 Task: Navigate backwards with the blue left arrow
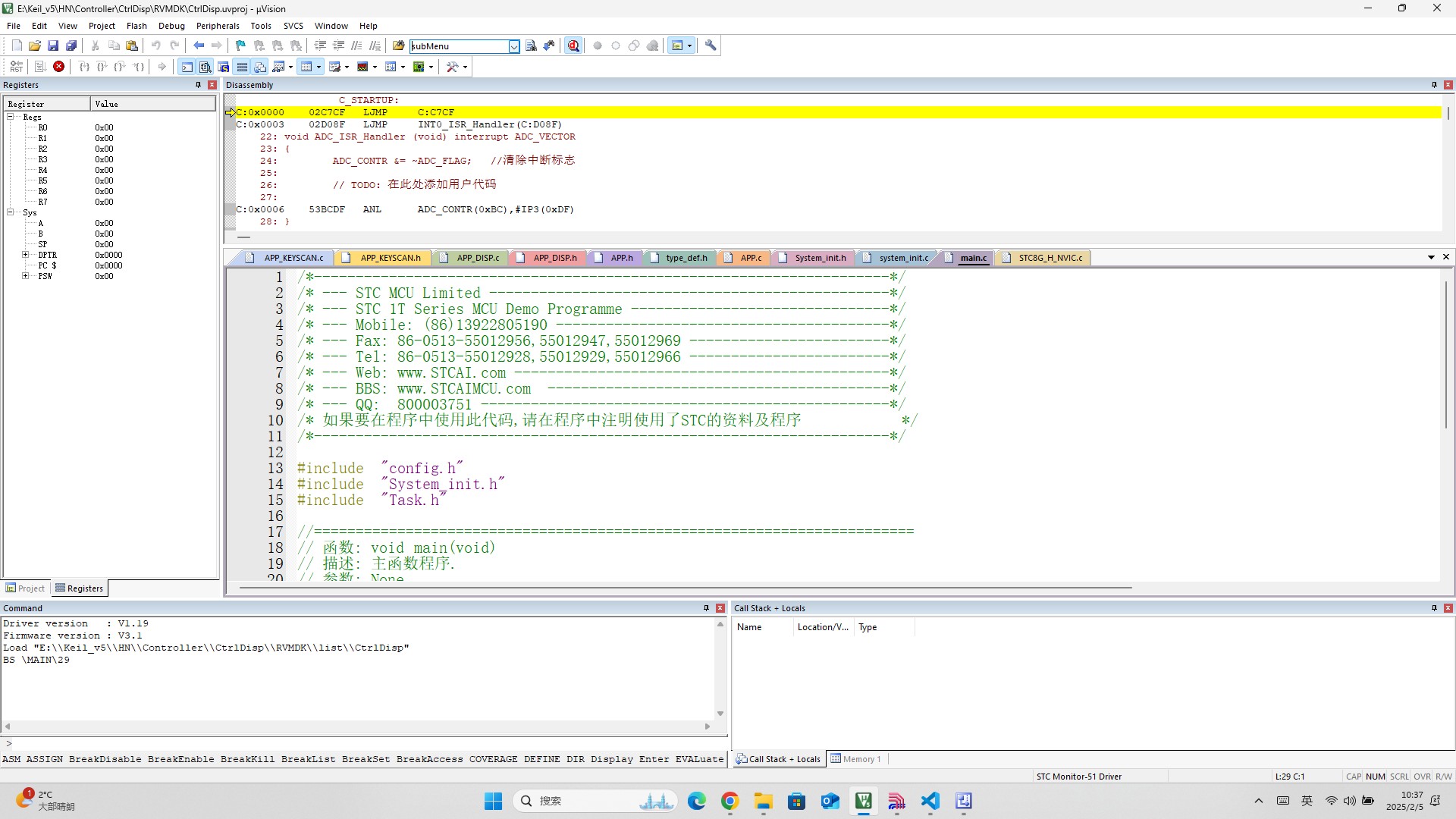point(199,45)
